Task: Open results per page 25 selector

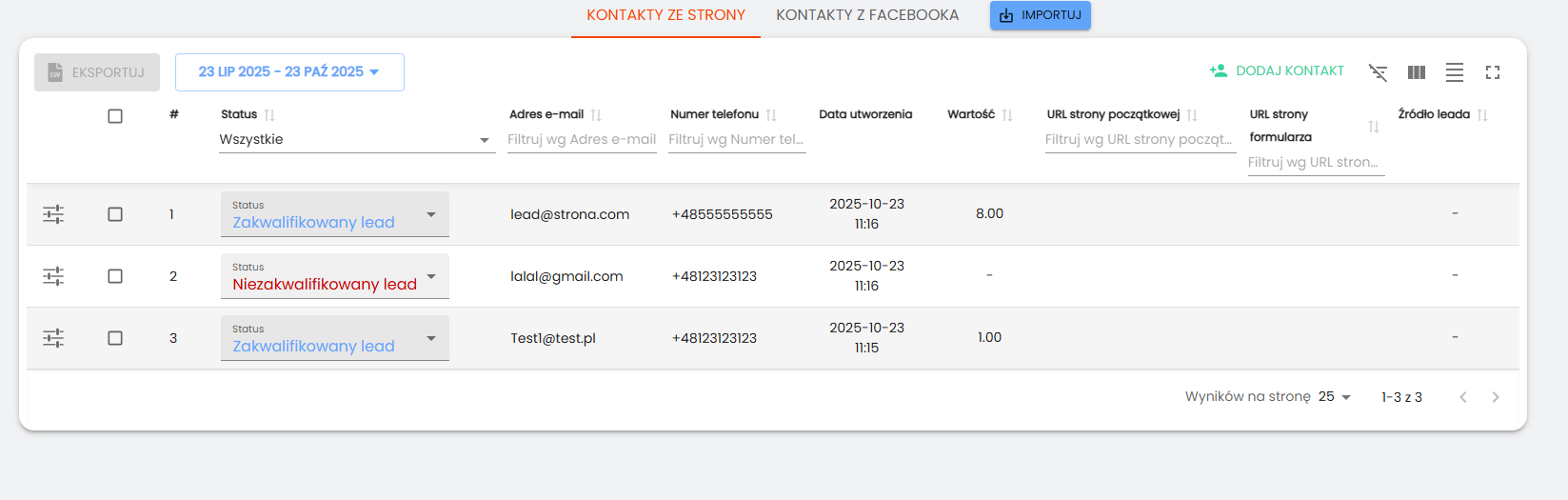Action: click(1335, 397)
